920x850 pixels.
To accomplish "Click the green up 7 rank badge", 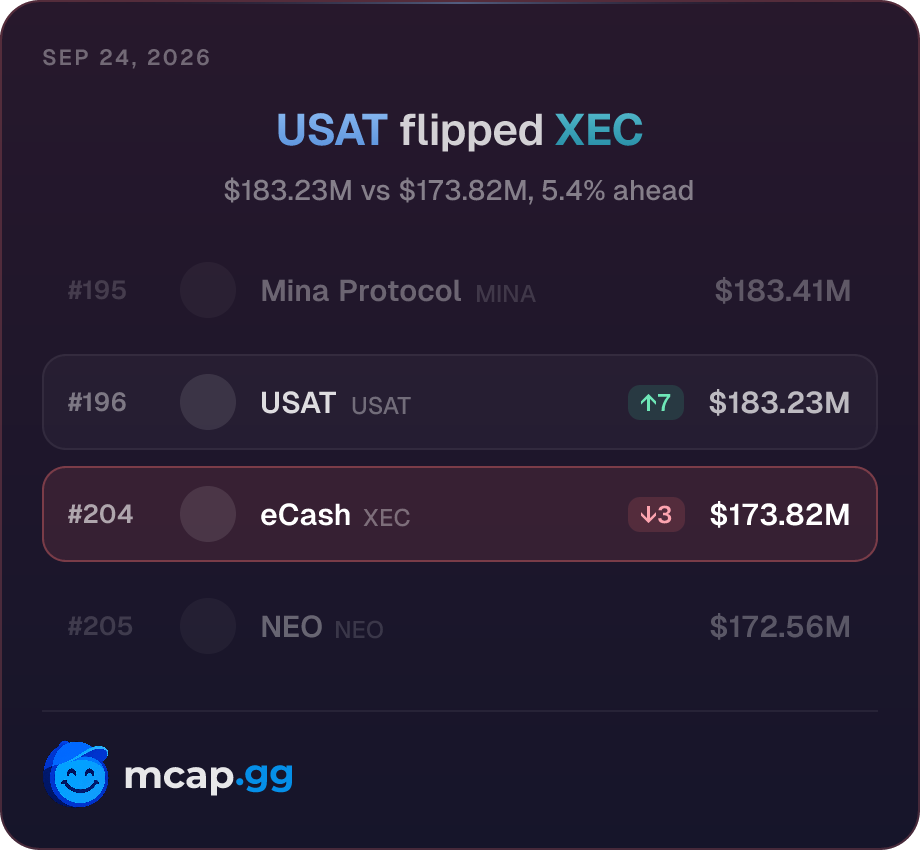I will tap(655, 402).
